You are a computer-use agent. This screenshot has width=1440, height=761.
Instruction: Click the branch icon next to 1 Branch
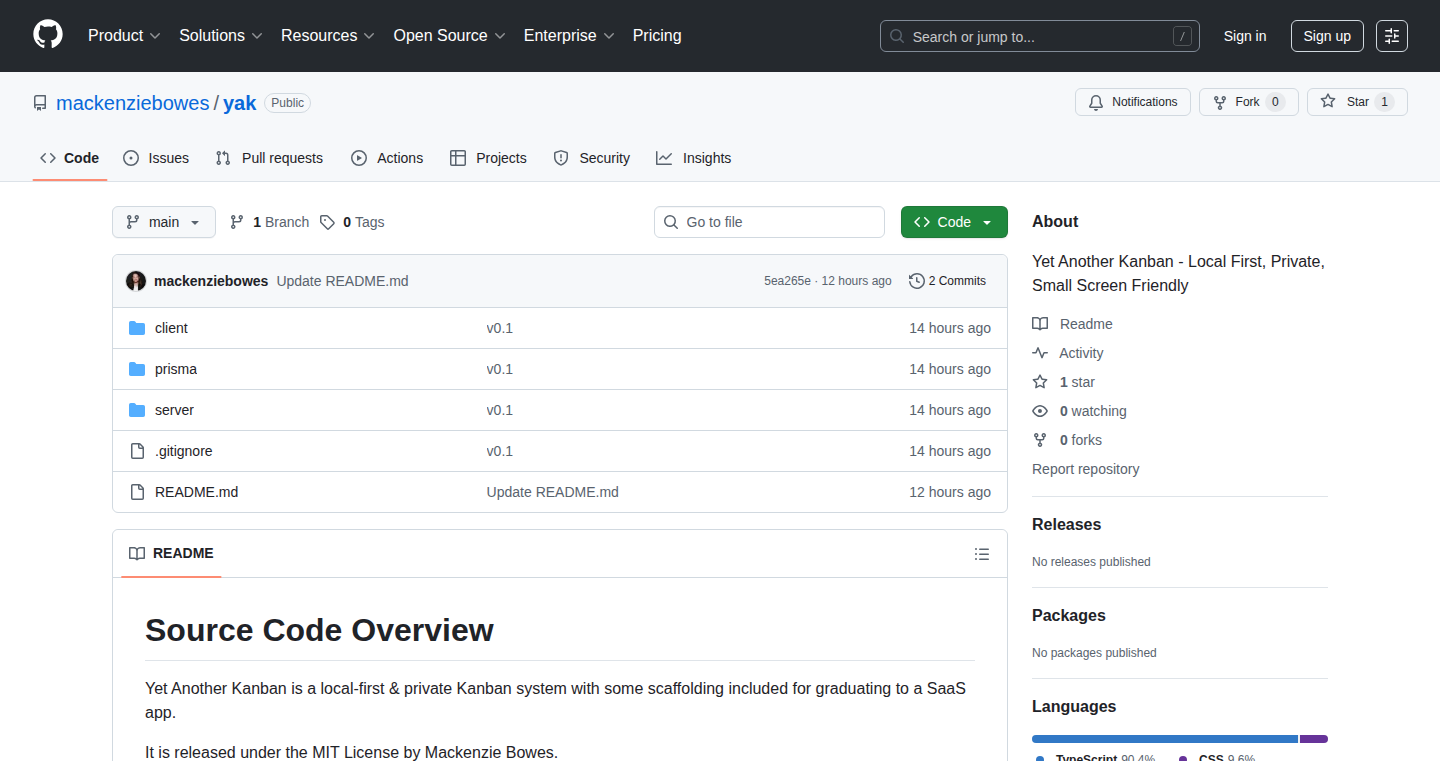click(x=237, y=222)
